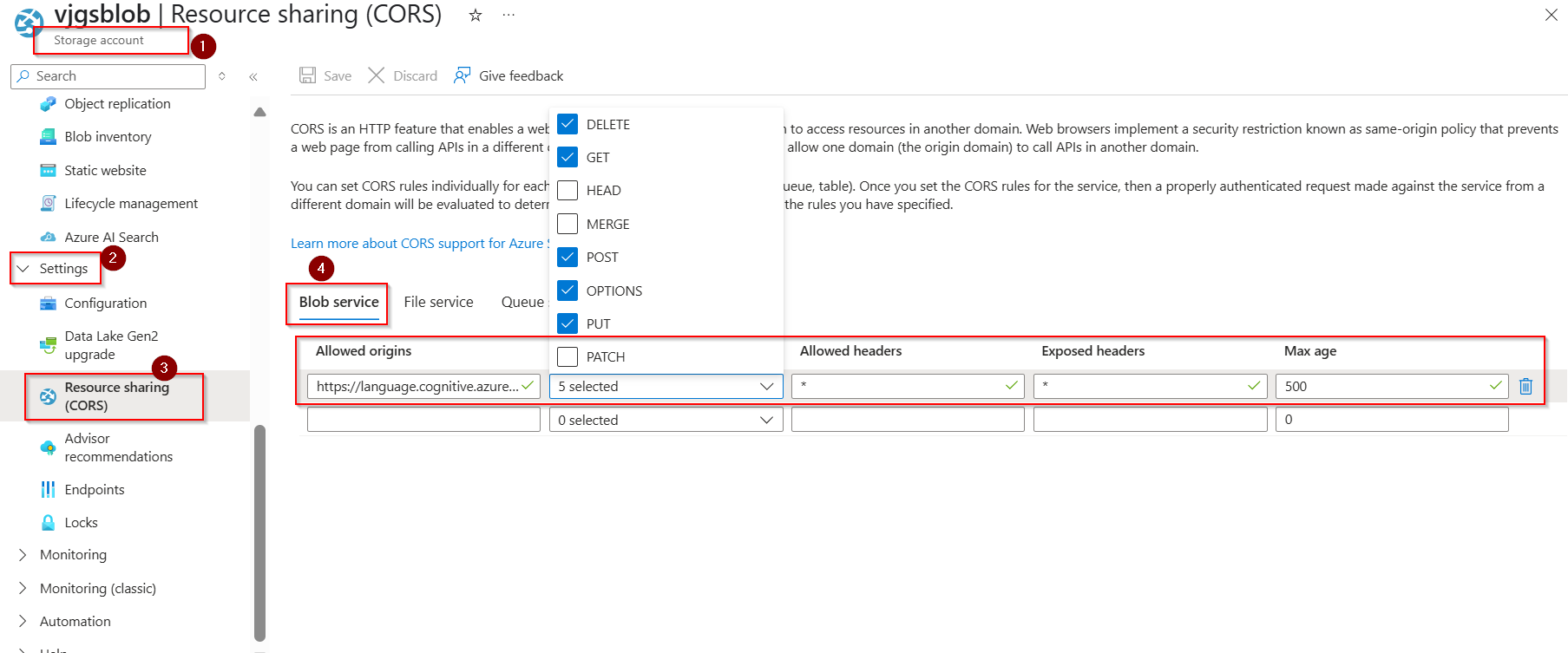Open Static website menu item
The width and height of the screenshot is (1568, 653).
(105, 171)
